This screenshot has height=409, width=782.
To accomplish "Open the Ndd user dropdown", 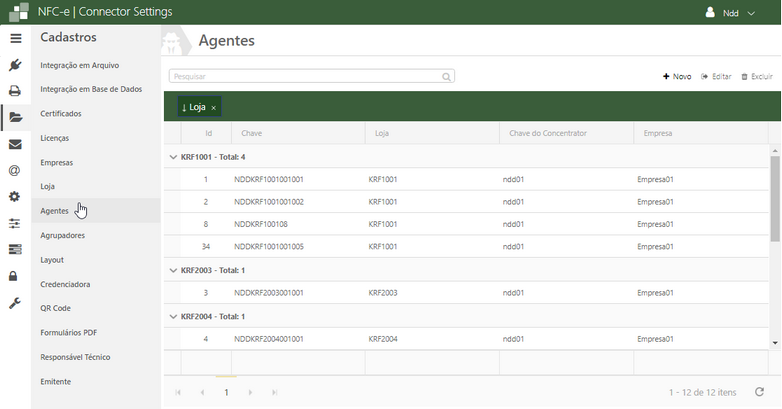I will click(731, 13).
